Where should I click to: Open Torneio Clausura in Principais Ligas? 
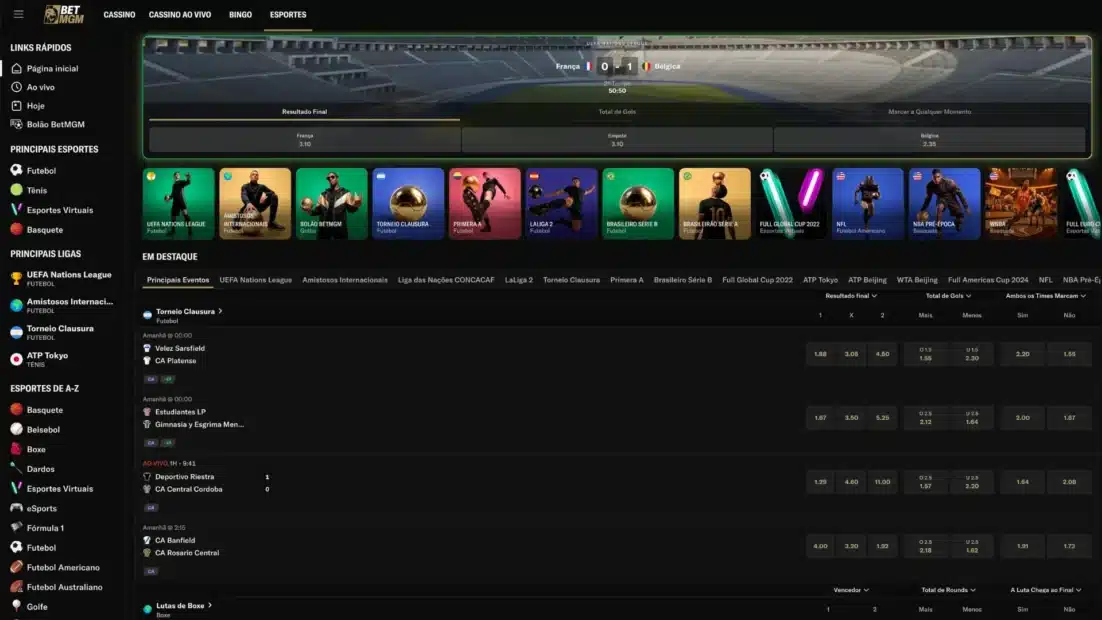point(60,332)
